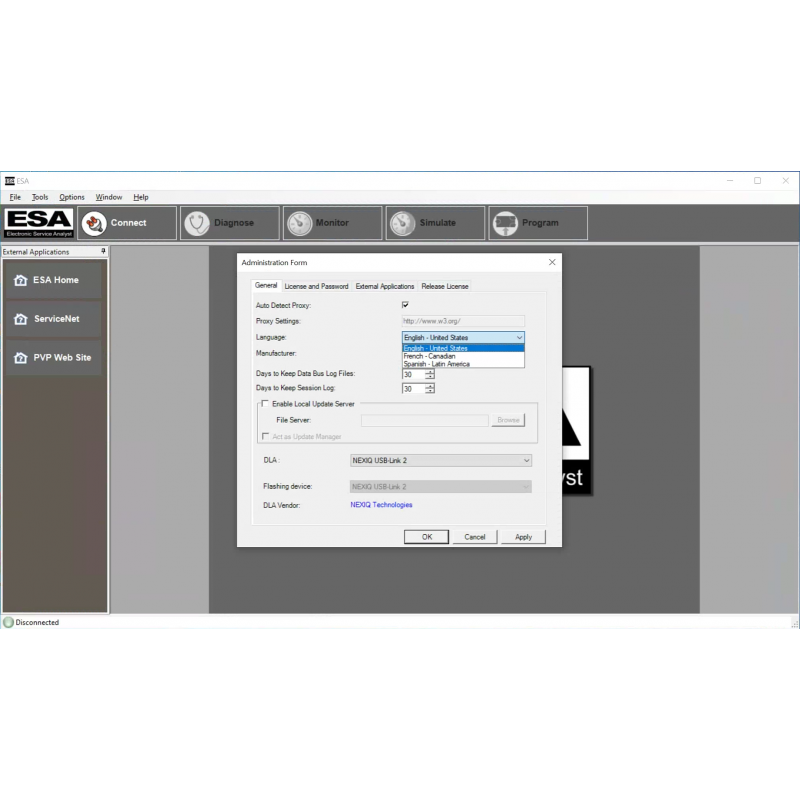
Task: Increase Days to Keep Session Log
Action: tap(430, 385)
